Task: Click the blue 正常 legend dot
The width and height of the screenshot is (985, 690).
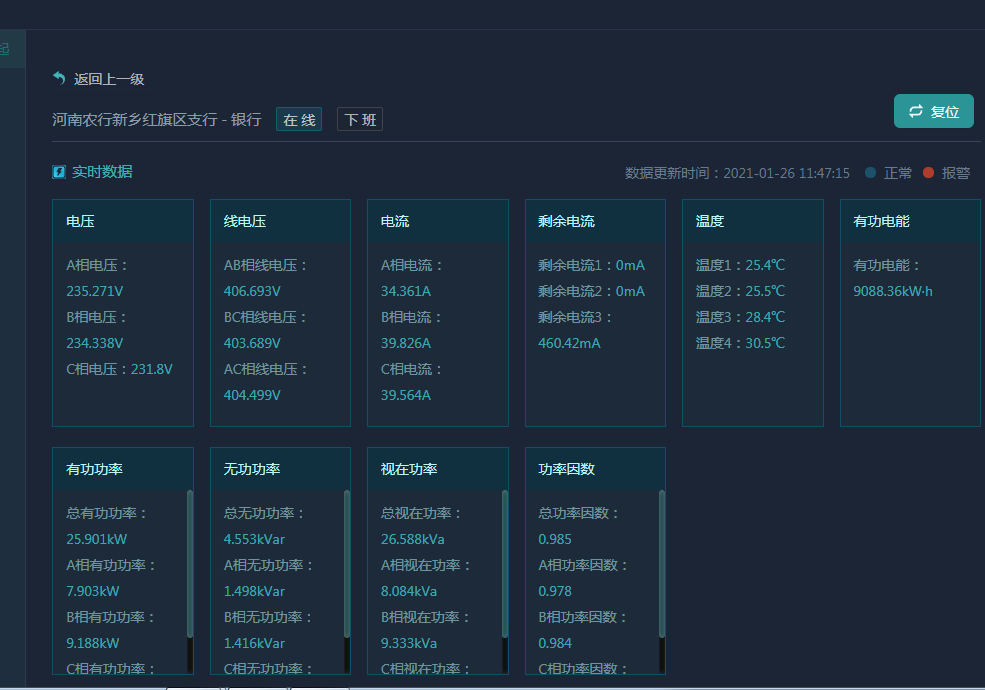Action: pos(870,173)
